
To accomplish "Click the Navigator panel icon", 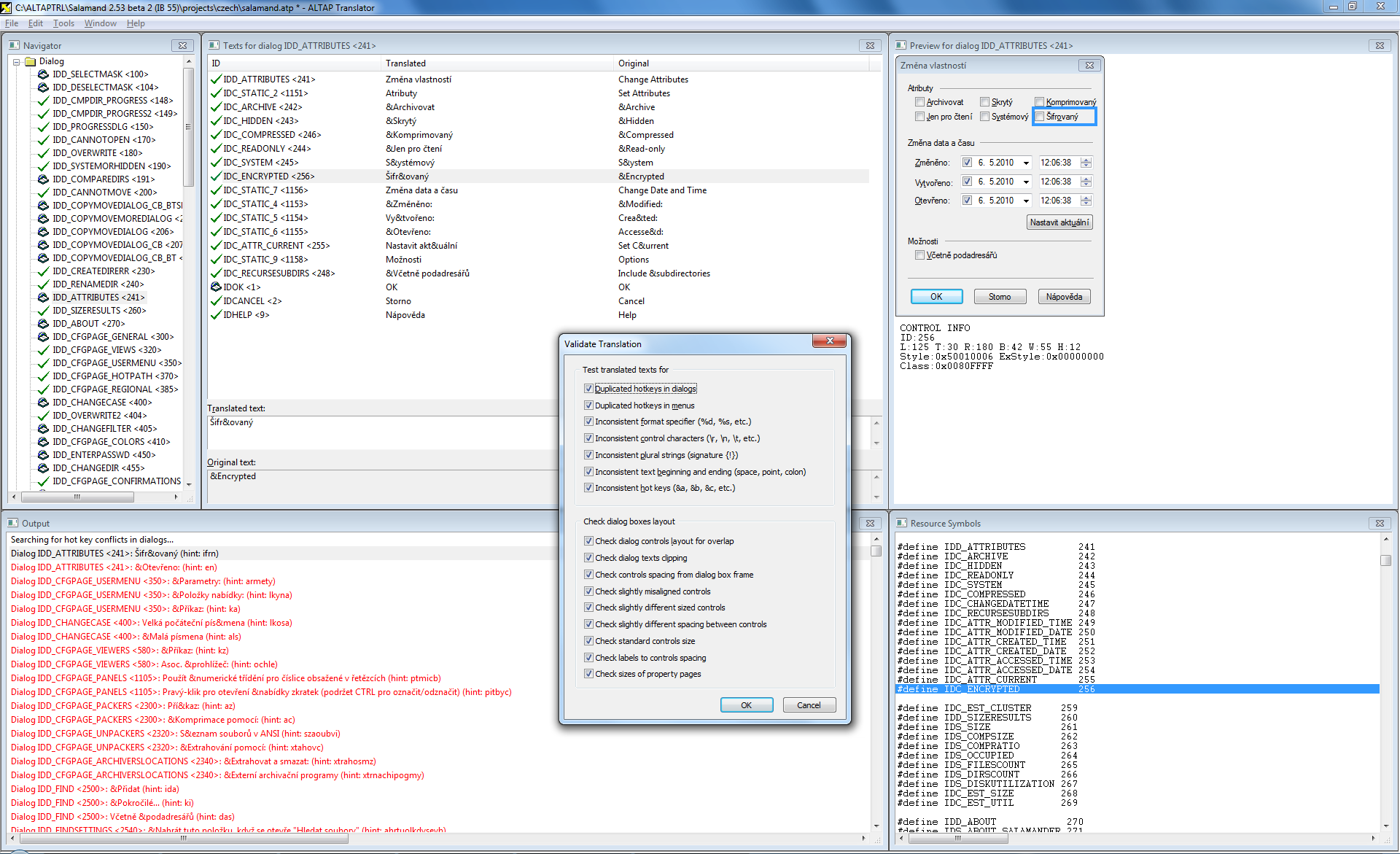I will tap(15, 45).
